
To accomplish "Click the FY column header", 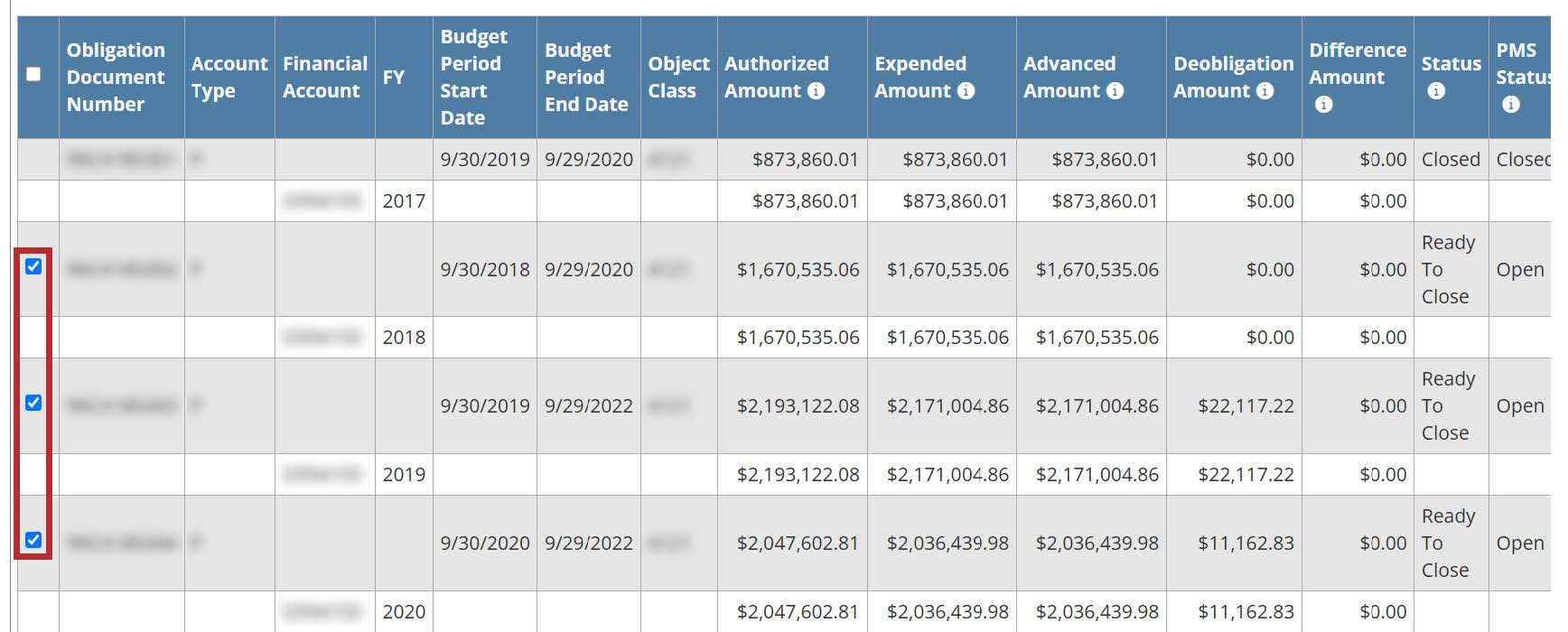I will coord(394,78).
